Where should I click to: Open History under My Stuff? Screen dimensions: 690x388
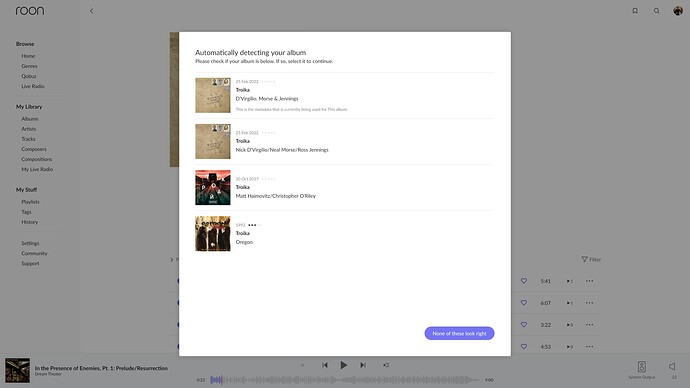click(x=30, y=222)
